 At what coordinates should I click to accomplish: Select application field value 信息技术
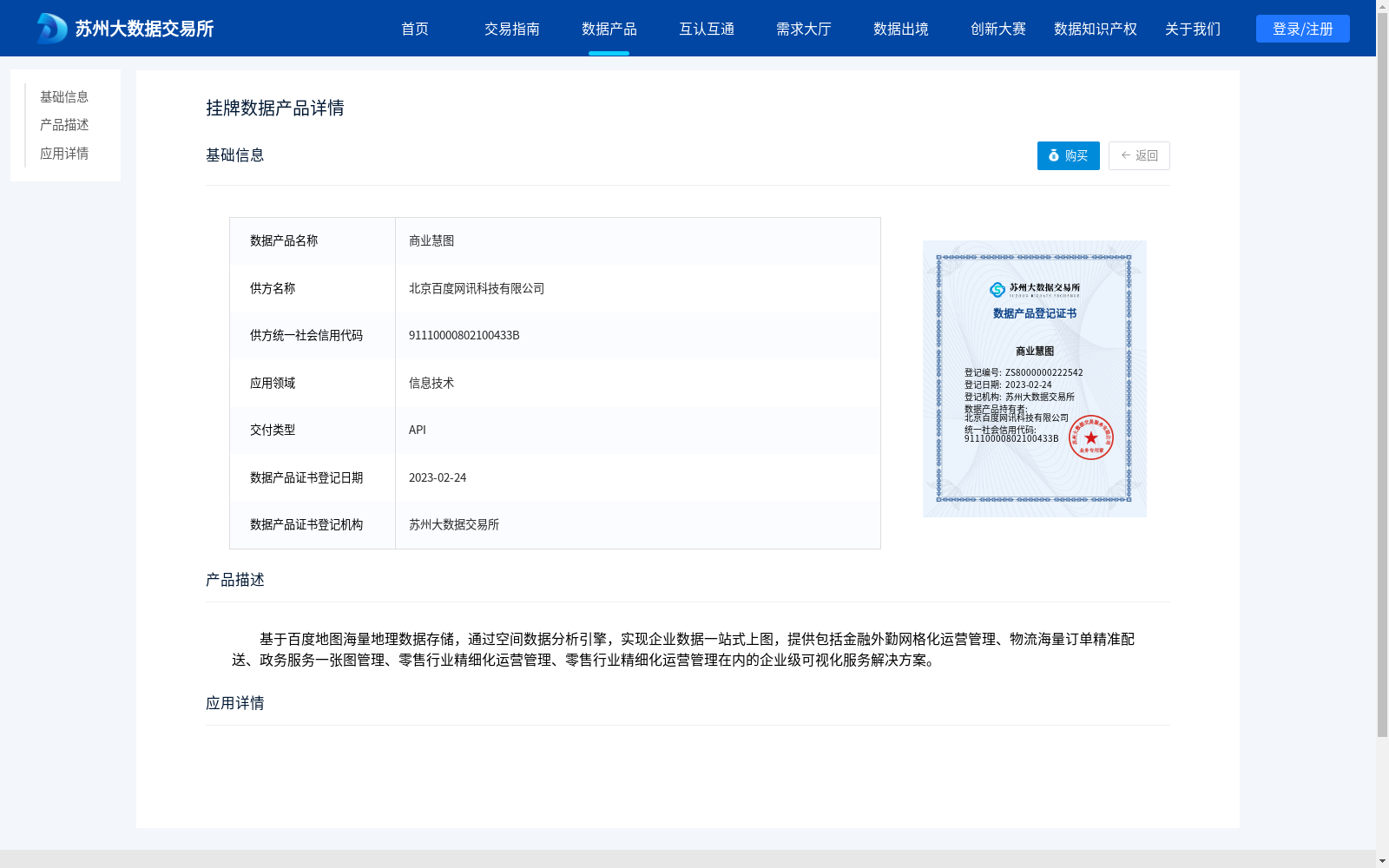(431, 383)
